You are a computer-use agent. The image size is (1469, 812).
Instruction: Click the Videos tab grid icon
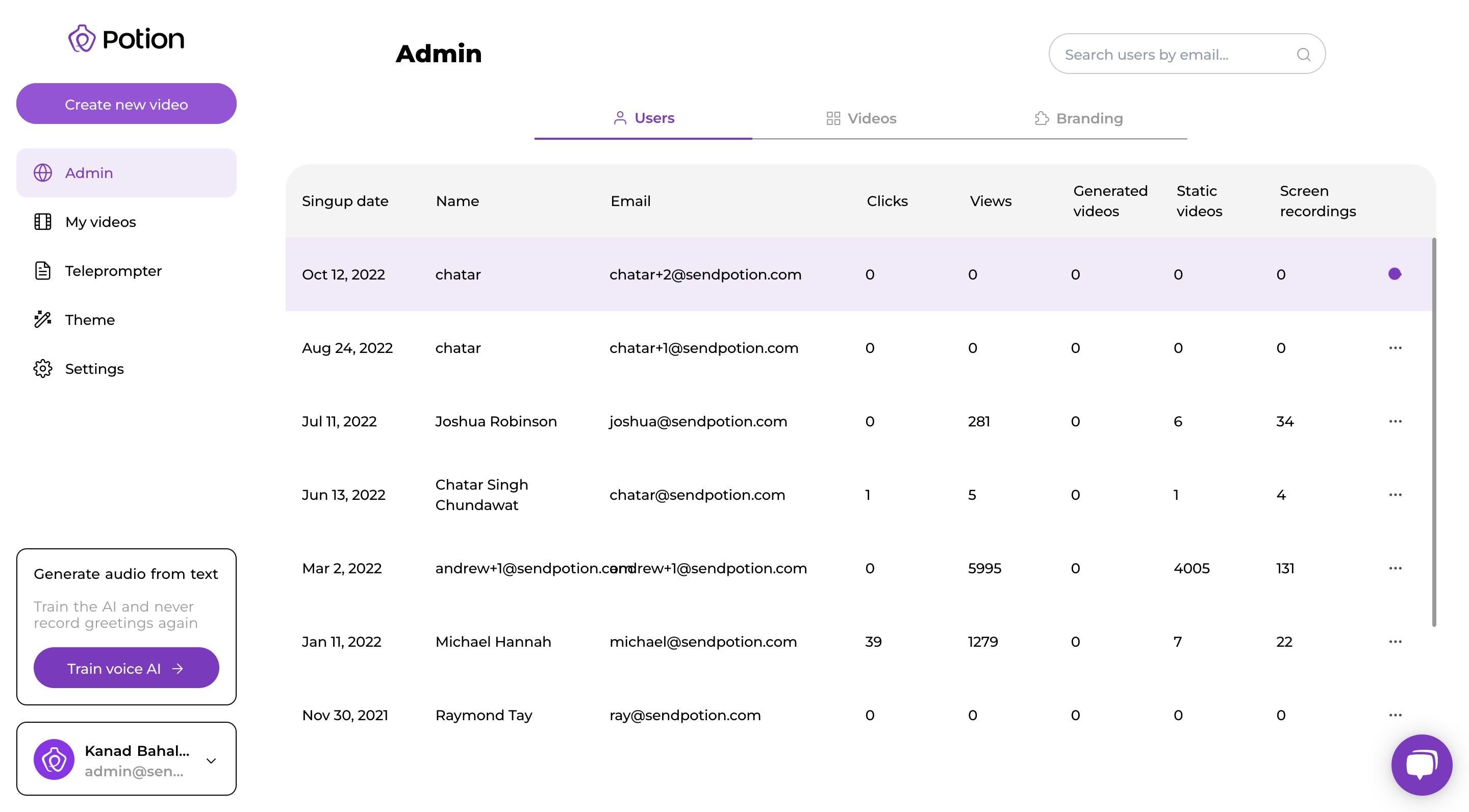pos(833,118)
